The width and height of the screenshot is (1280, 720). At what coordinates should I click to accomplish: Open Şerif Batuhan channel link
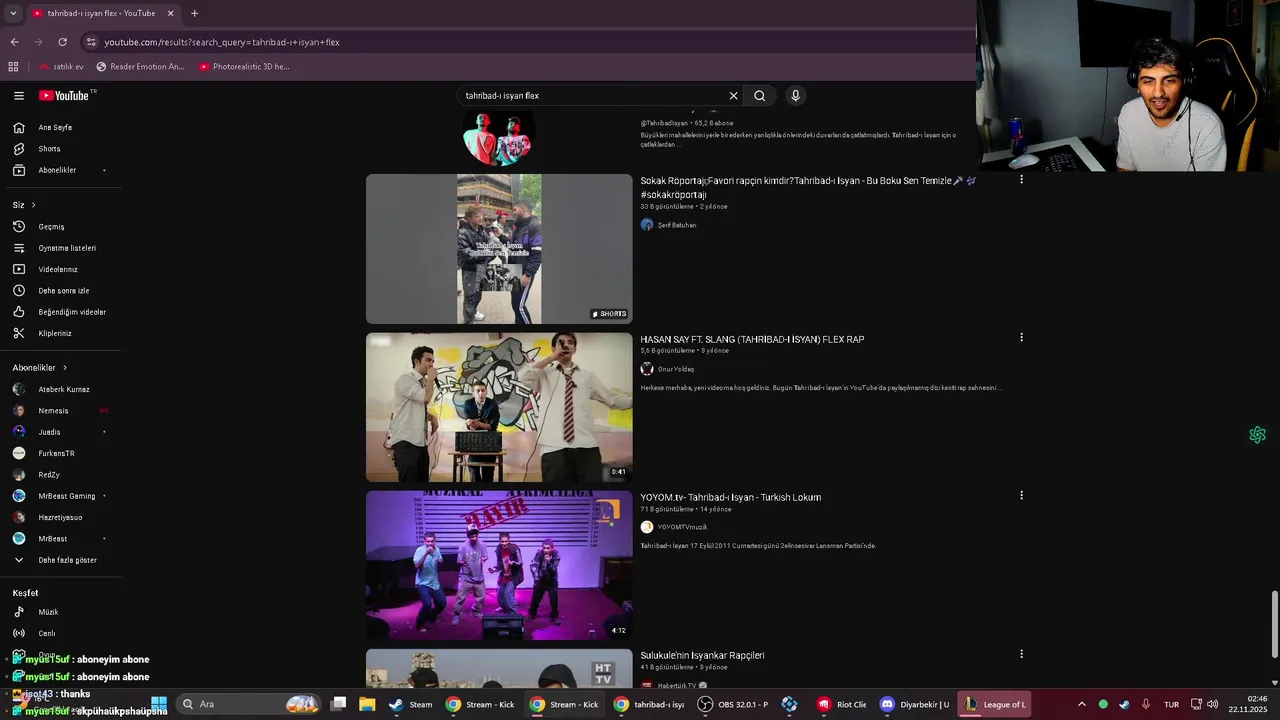tap(677, 225)
